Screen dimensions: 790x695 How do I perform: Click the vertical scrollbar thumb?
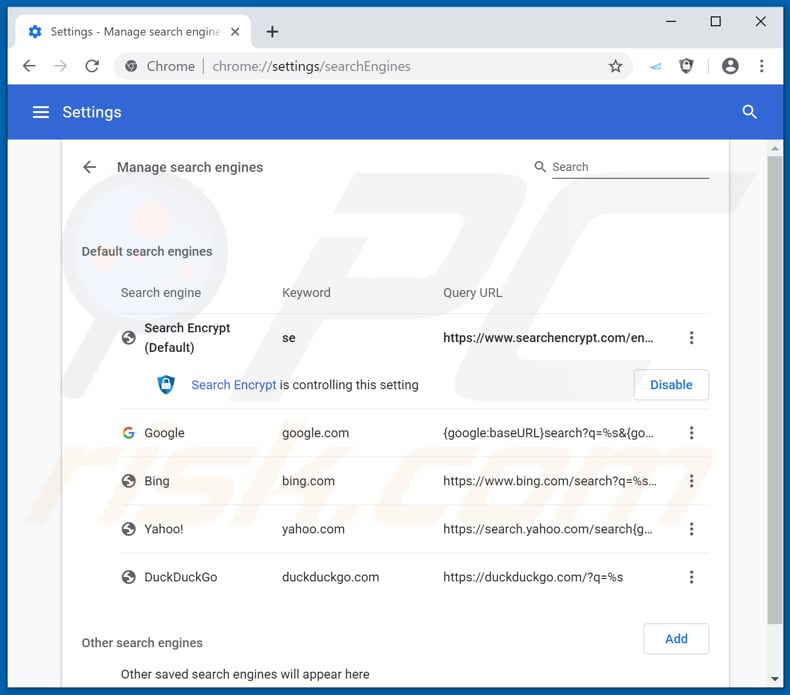pos(774,390)
